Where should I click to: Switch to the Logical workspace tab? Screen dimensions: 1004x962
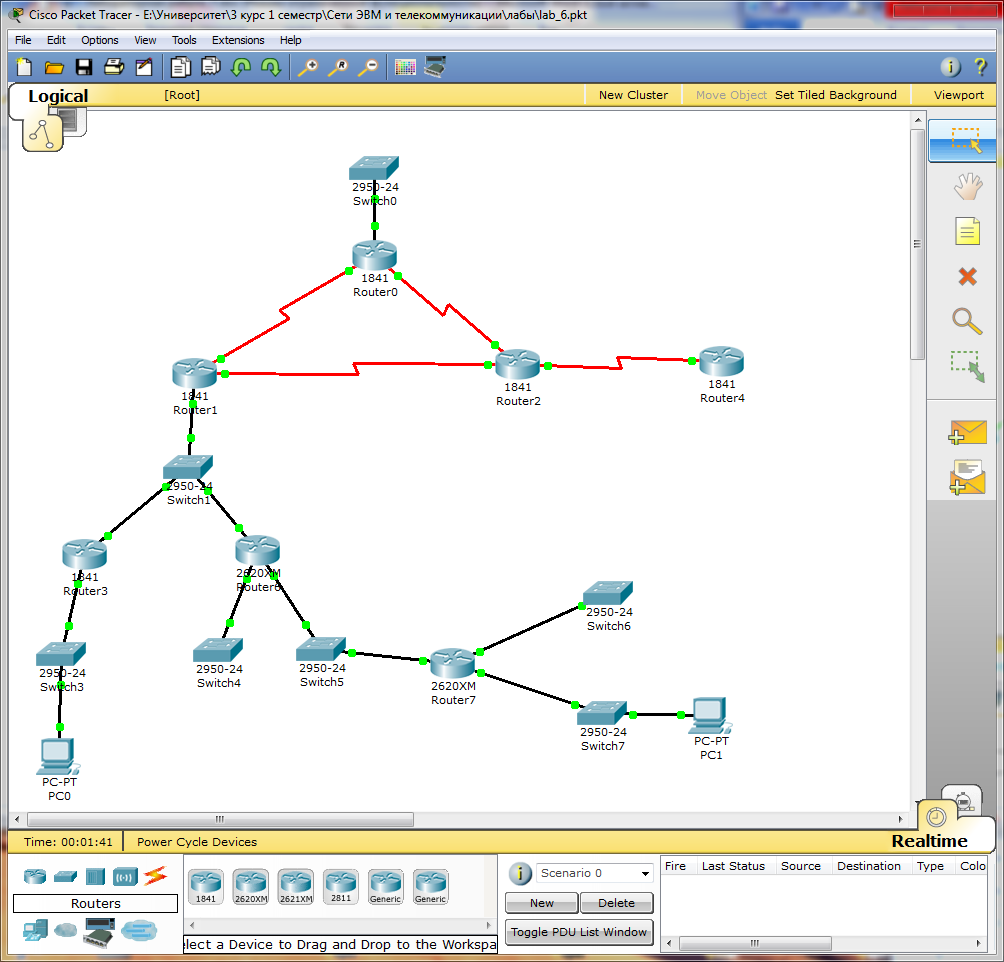point(58,96)
